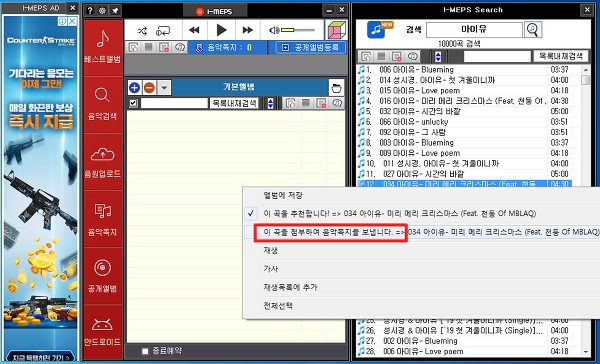Image resolution: width=600 pixels, height=364 pixels.
Task: Open the 3D cube visual icon
Action: [336, 30]
